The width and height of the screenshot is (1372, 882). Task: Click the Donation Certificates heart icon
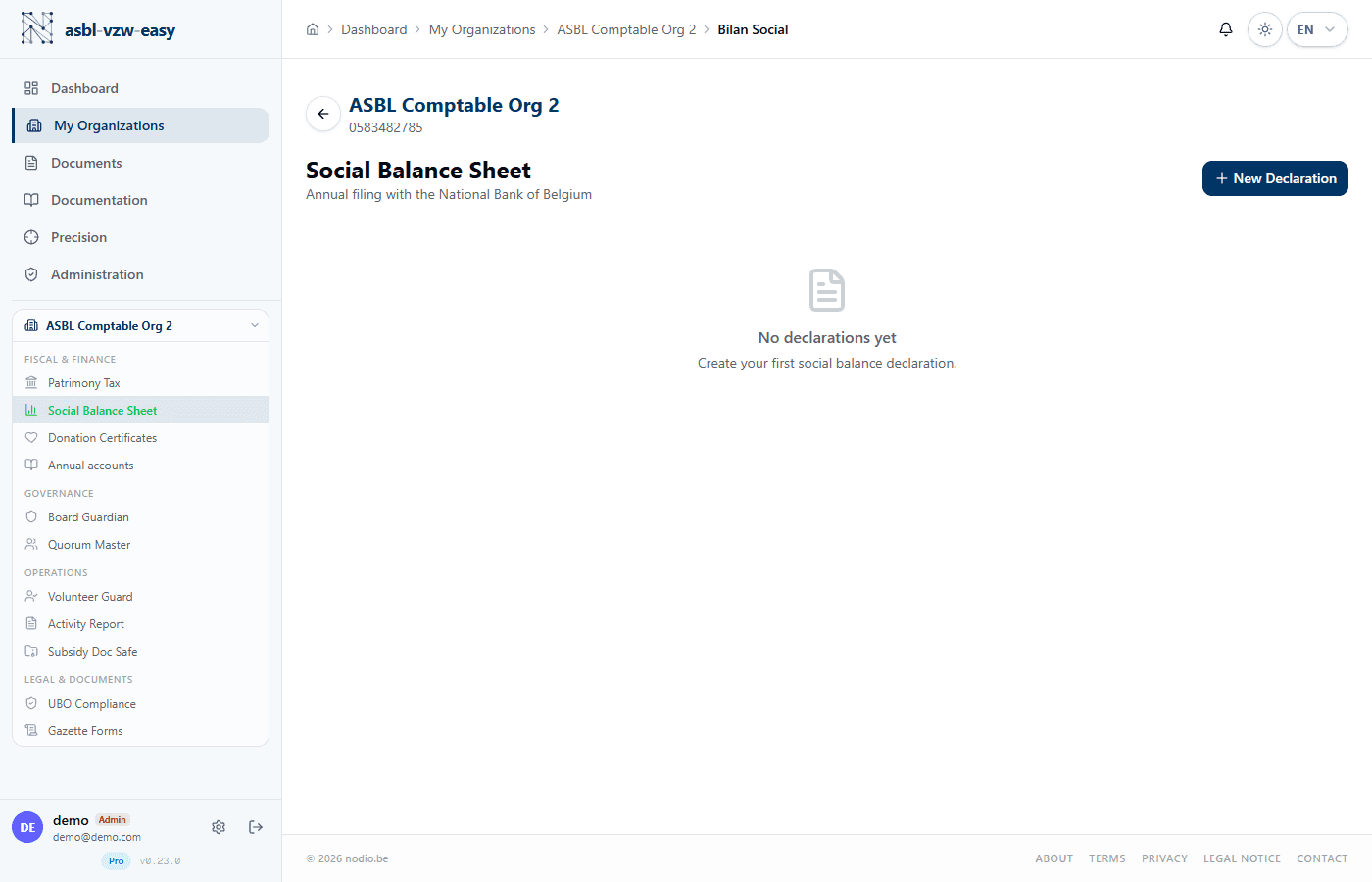tap(31, 438)
